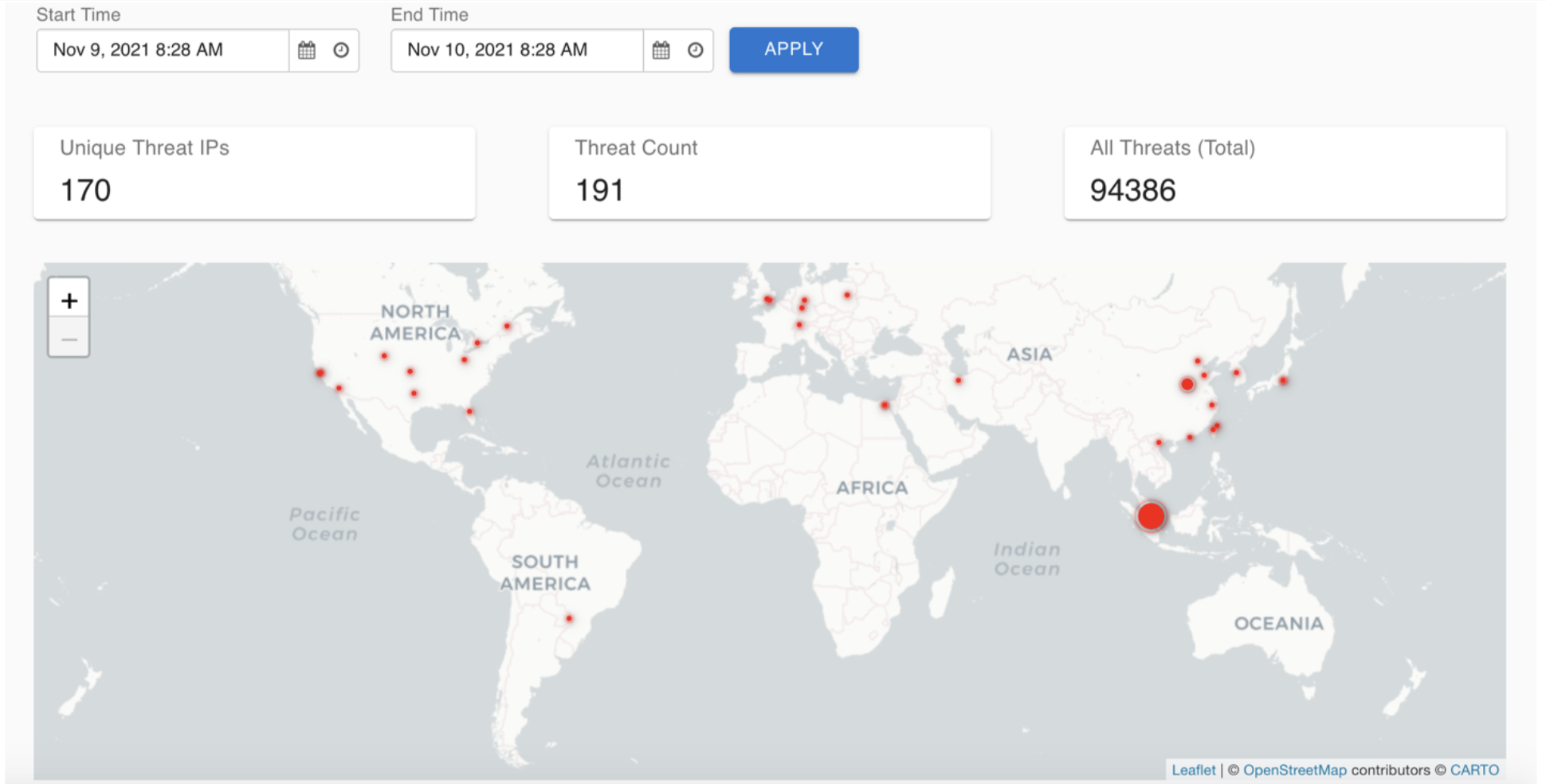This screenshot has height=784, width=1546.
Task: Zoom in on the threat map
Action: pos(69,300)
